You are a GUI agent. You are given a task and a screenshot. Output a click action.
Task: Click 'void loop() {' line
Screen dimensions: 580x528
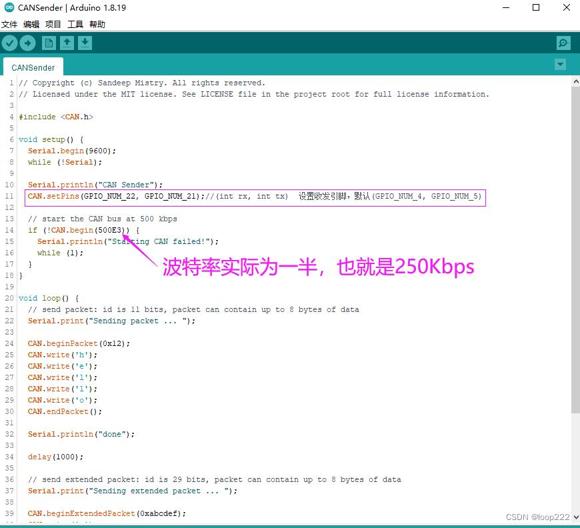click(x=49, y=298)
